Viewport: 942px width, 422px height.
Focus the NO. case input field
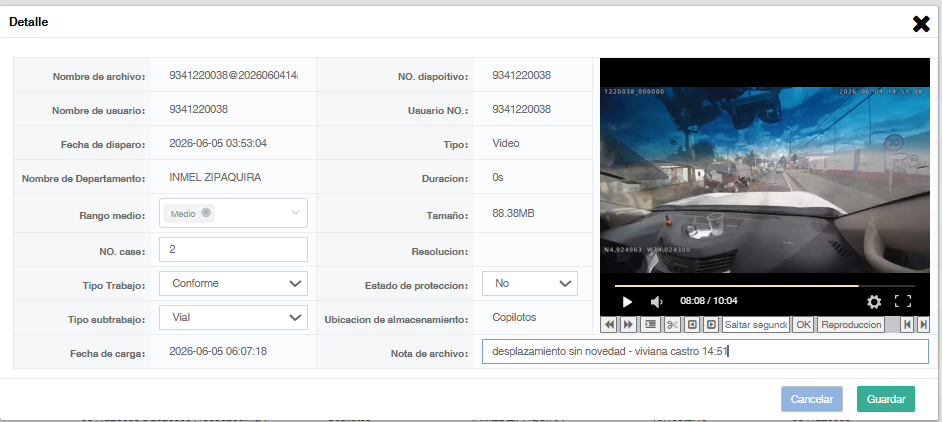(233, 249)
